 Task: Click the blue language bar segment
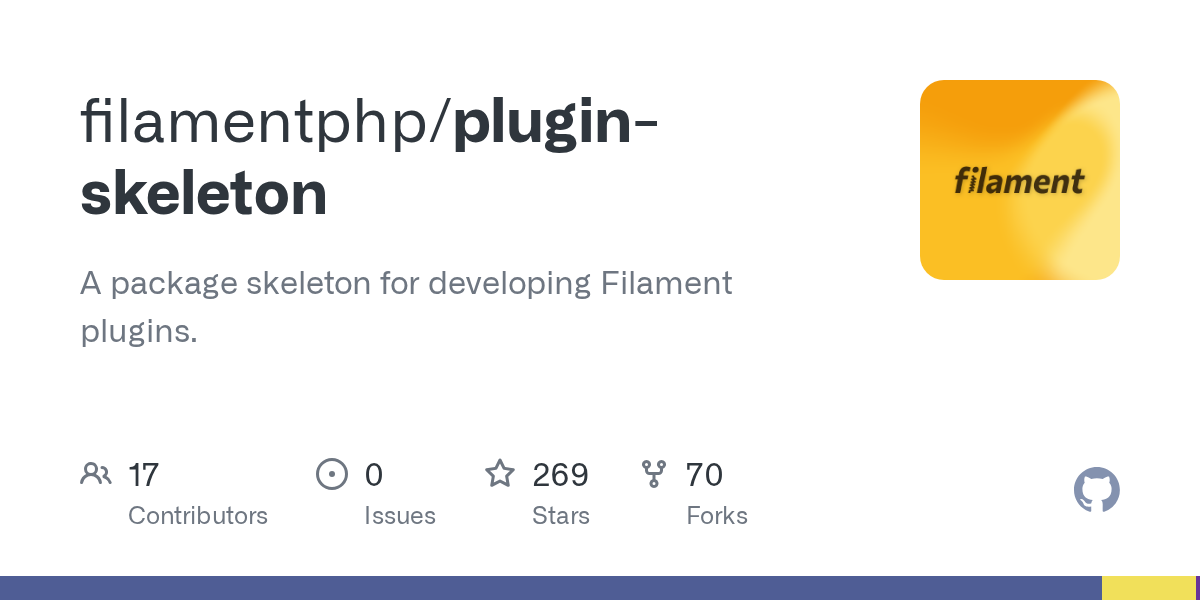pyautogui.click(x=550, y=588)
